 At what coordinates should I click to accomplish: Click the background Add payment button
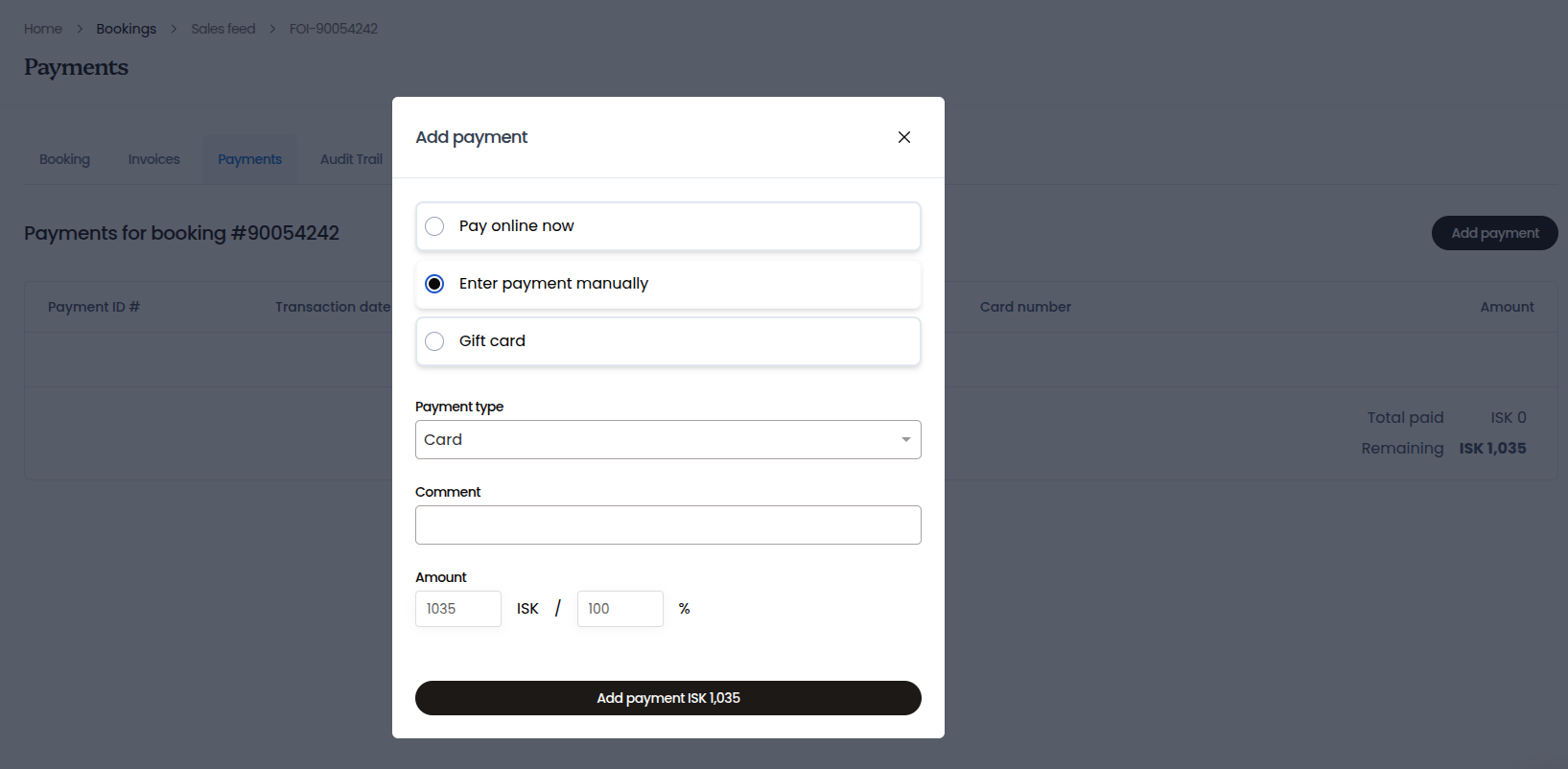point(1494,233)
